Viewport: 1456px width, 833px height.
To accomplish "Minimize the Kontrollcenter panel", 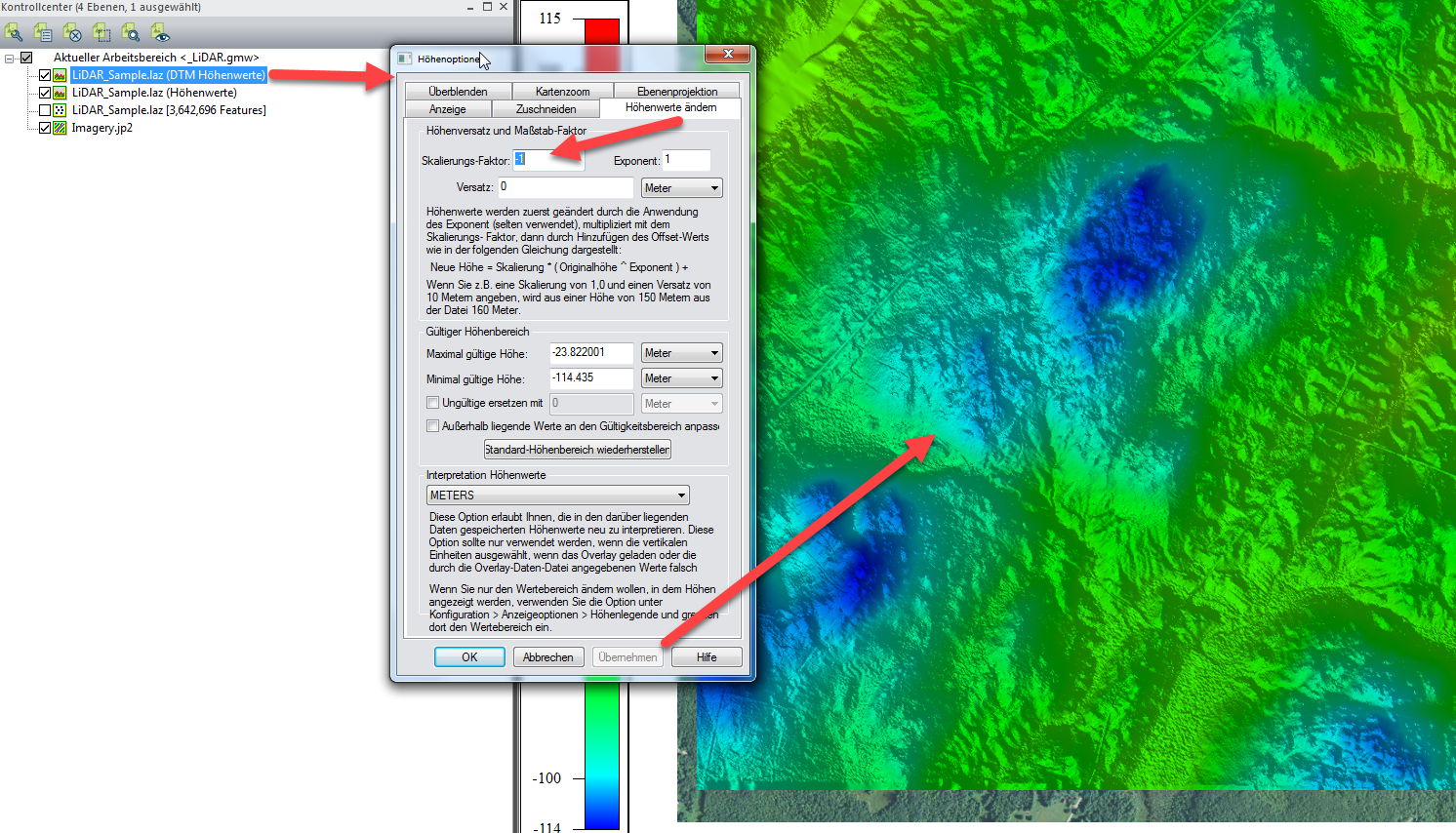I will coord(470,7).
